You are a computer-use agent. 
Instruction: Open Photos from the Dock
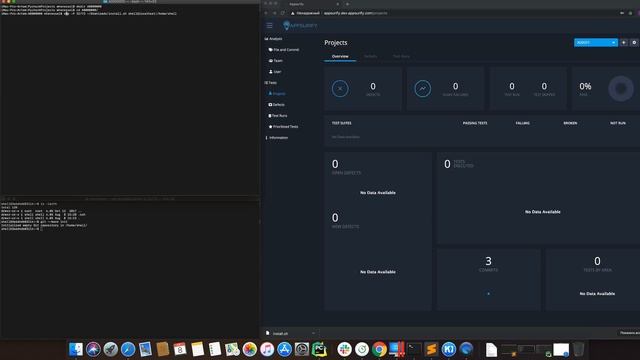[249, 349]
